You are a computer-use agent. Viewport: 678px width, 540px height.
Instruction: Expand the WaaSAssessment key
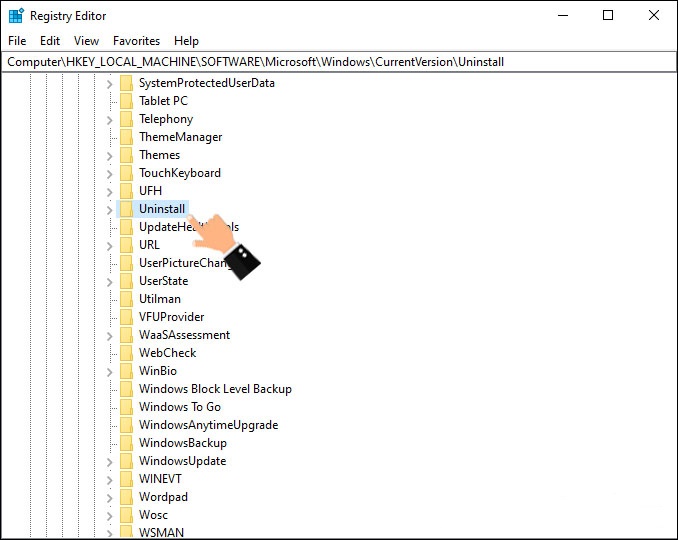(x=109, y=336)
